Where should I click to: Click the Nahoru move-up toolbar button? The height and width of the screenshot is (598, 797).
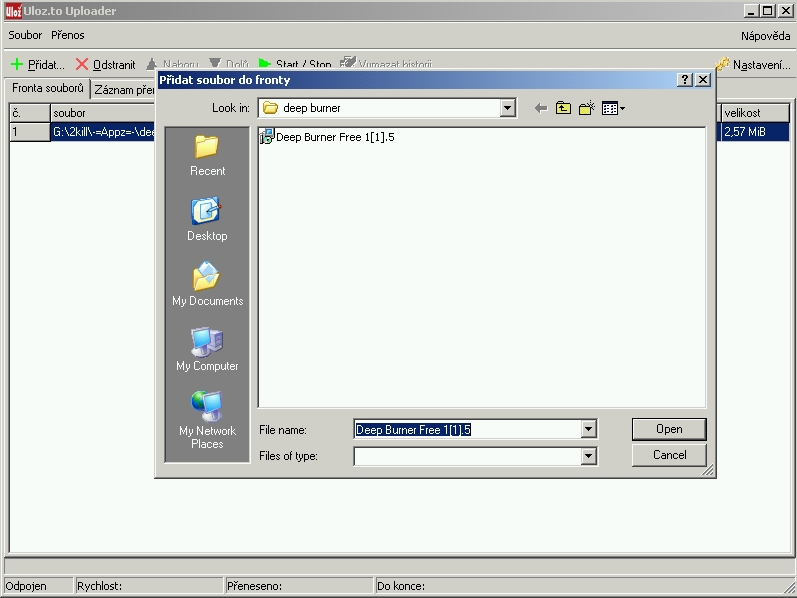pos(172,64)
